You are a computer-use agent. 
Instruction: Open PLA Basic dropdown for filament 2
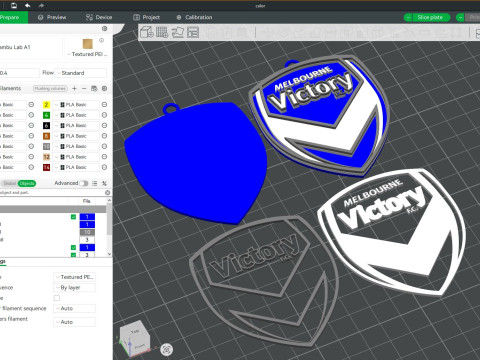tap(76, 105)
